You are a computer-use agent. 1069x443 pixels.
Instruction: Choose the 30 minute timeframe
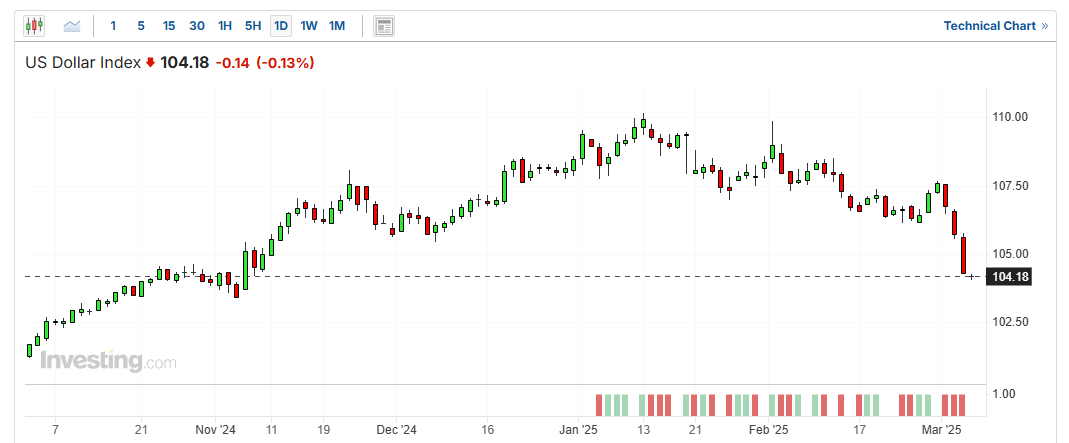coord(197,26)
